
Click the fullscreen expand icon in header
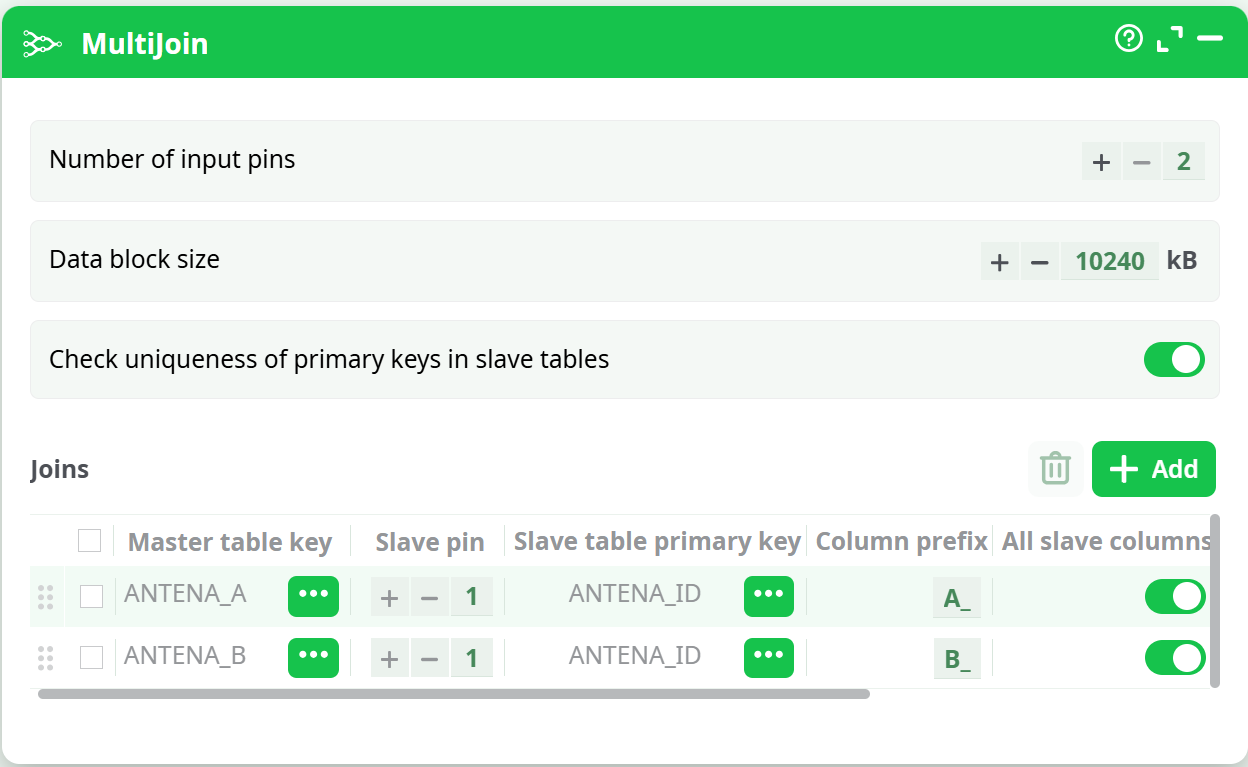pyautogui.click(x=1169, y=39)
